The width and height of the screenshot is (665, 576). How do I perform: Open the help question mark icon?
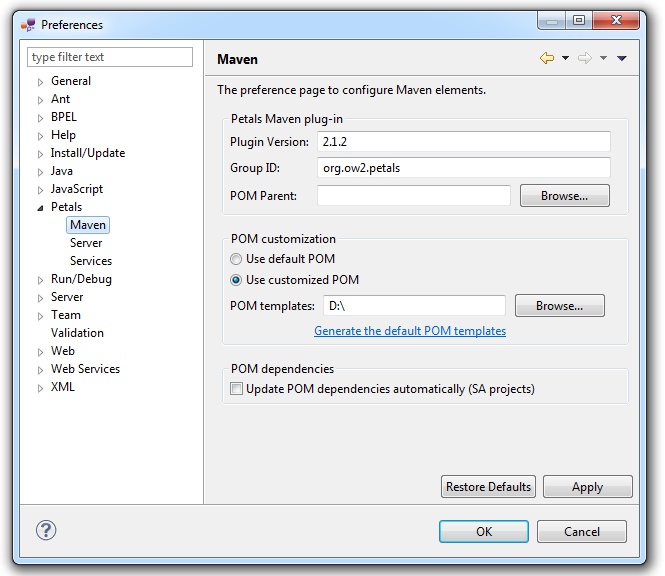click(46, 530)
